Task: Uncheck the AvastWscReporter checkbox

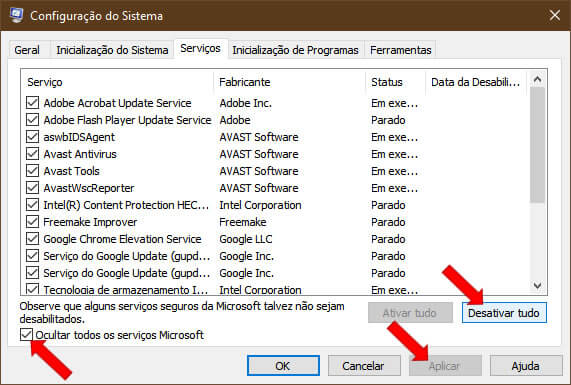Action: point(32,188)
